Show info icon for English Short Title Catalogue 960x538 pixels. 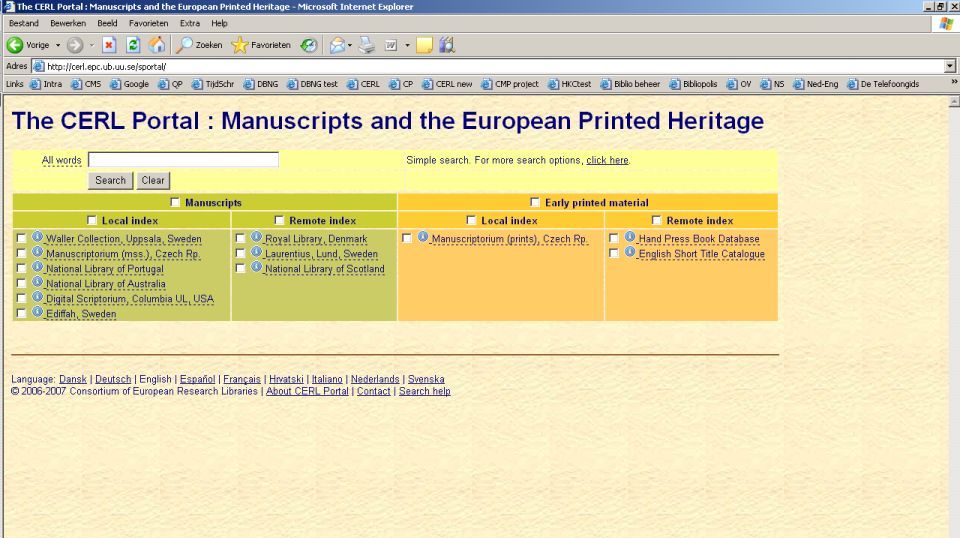click(x=630, y=252)
